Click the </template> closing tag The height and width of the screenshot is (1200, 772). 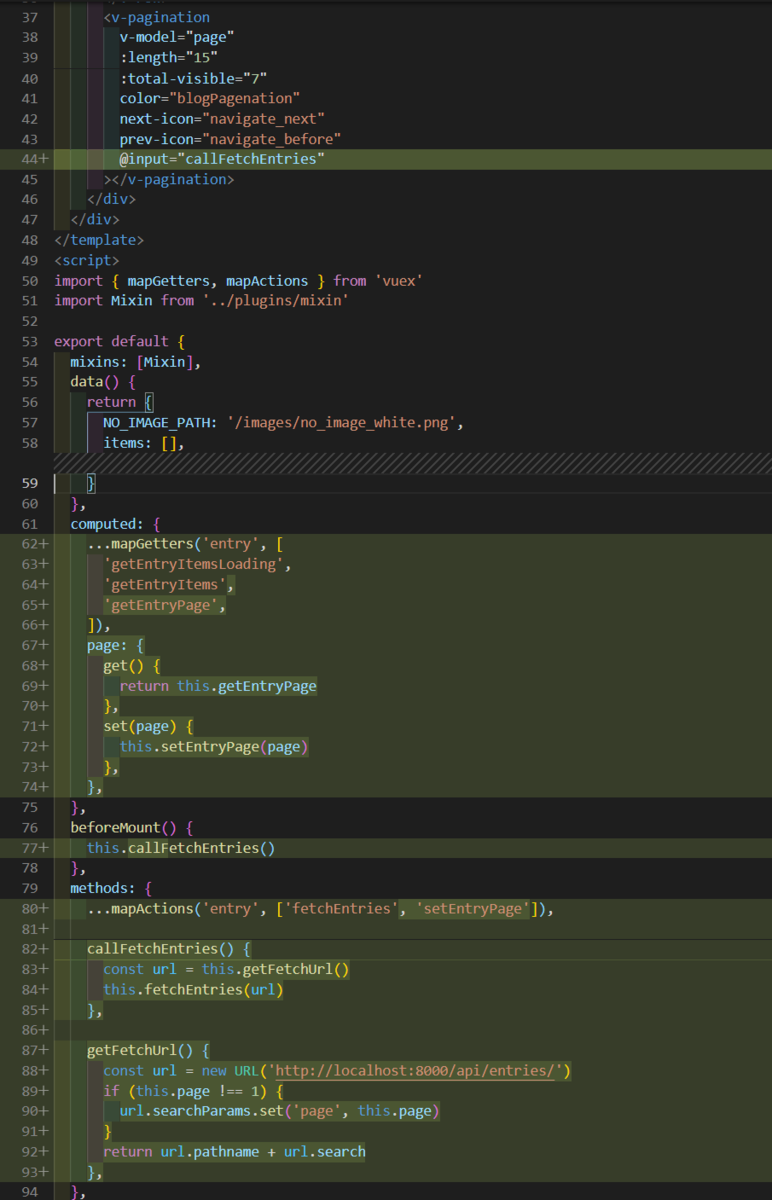tap(99, 240)
